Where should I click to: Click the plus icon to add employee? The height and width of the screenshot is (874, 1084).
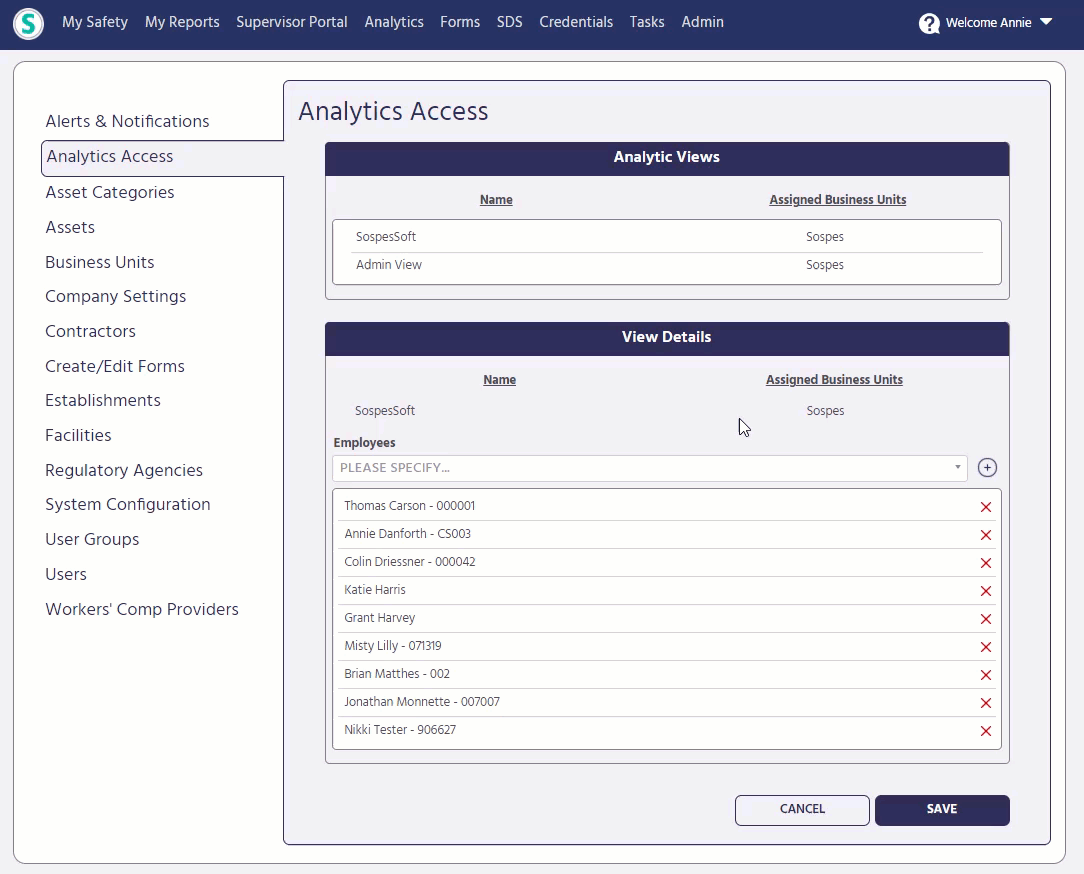point(987,467)
